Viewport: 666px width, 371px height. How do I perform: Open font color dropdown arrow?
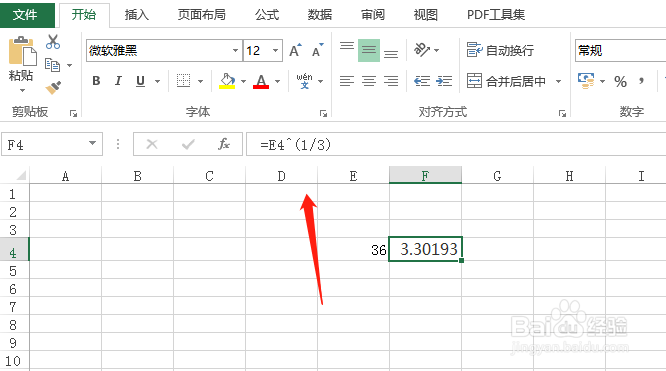277,81
